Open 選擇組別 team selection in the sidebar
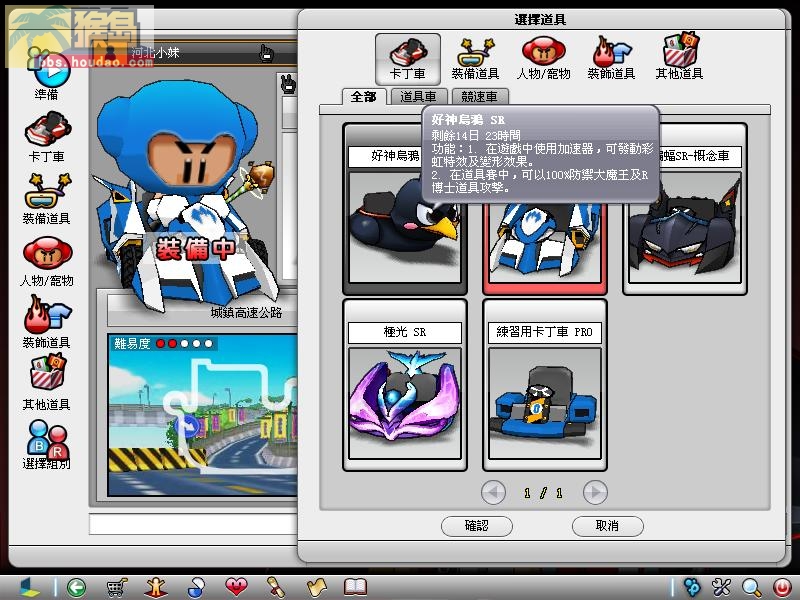Screen dimensions: 800x600 [x=46, y=445]
